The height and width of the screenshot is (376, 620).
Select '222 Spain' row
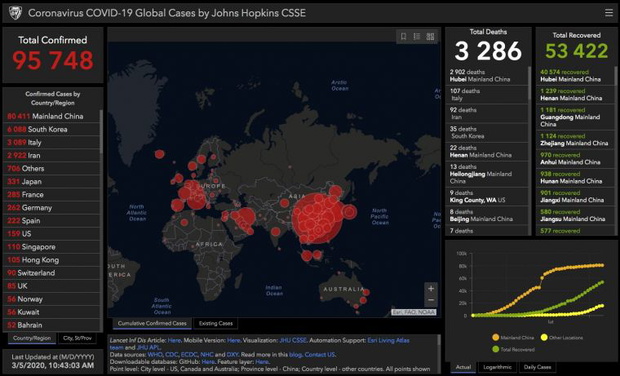[x=51, y=221]
